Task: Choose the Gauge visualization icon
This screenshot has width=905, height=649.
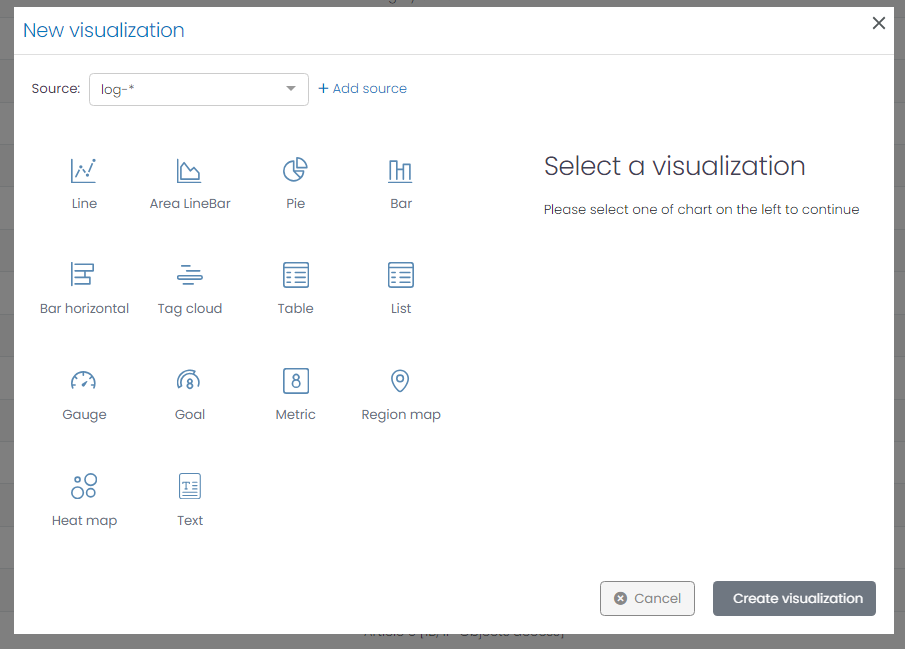Action: [x=83, y=381]
